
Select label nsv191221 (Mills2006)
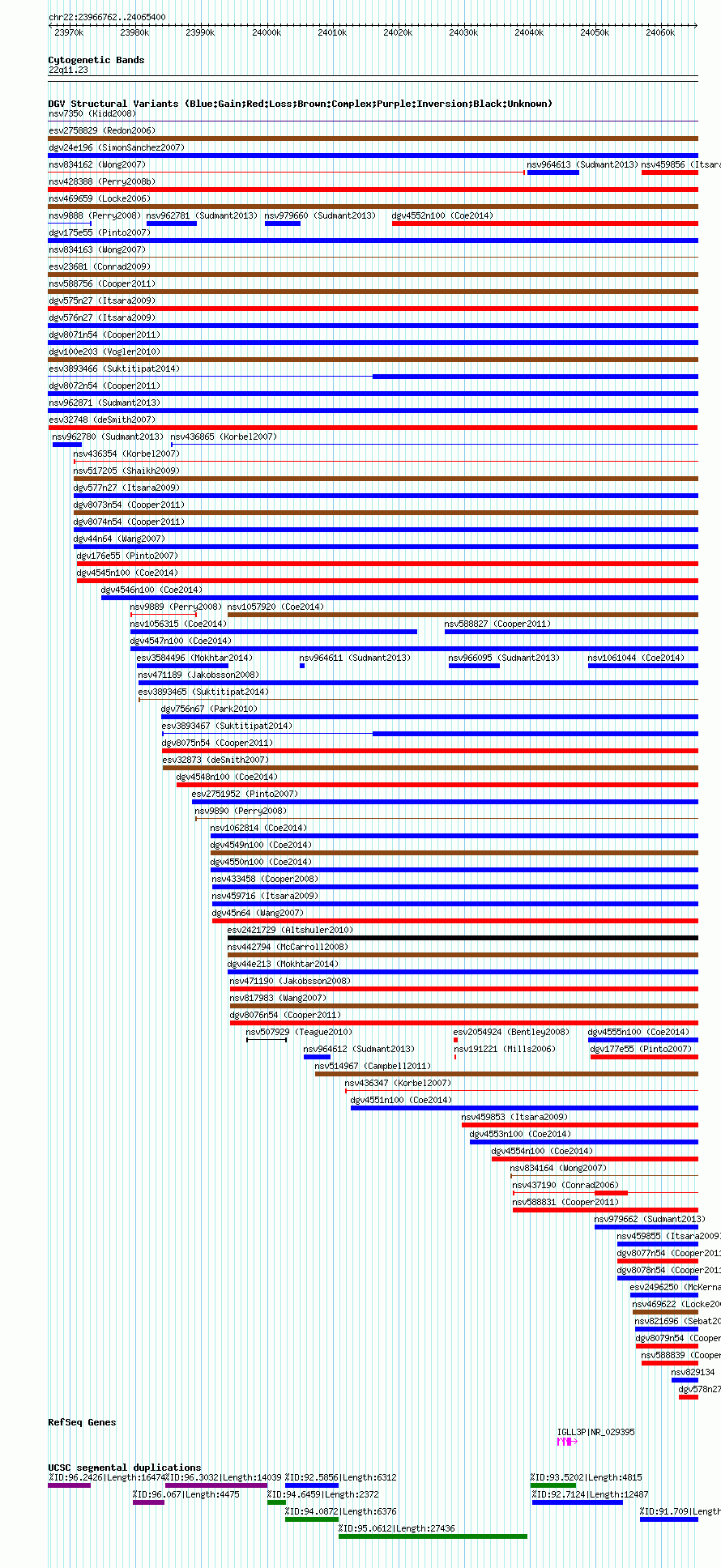tap(504, 1049)
